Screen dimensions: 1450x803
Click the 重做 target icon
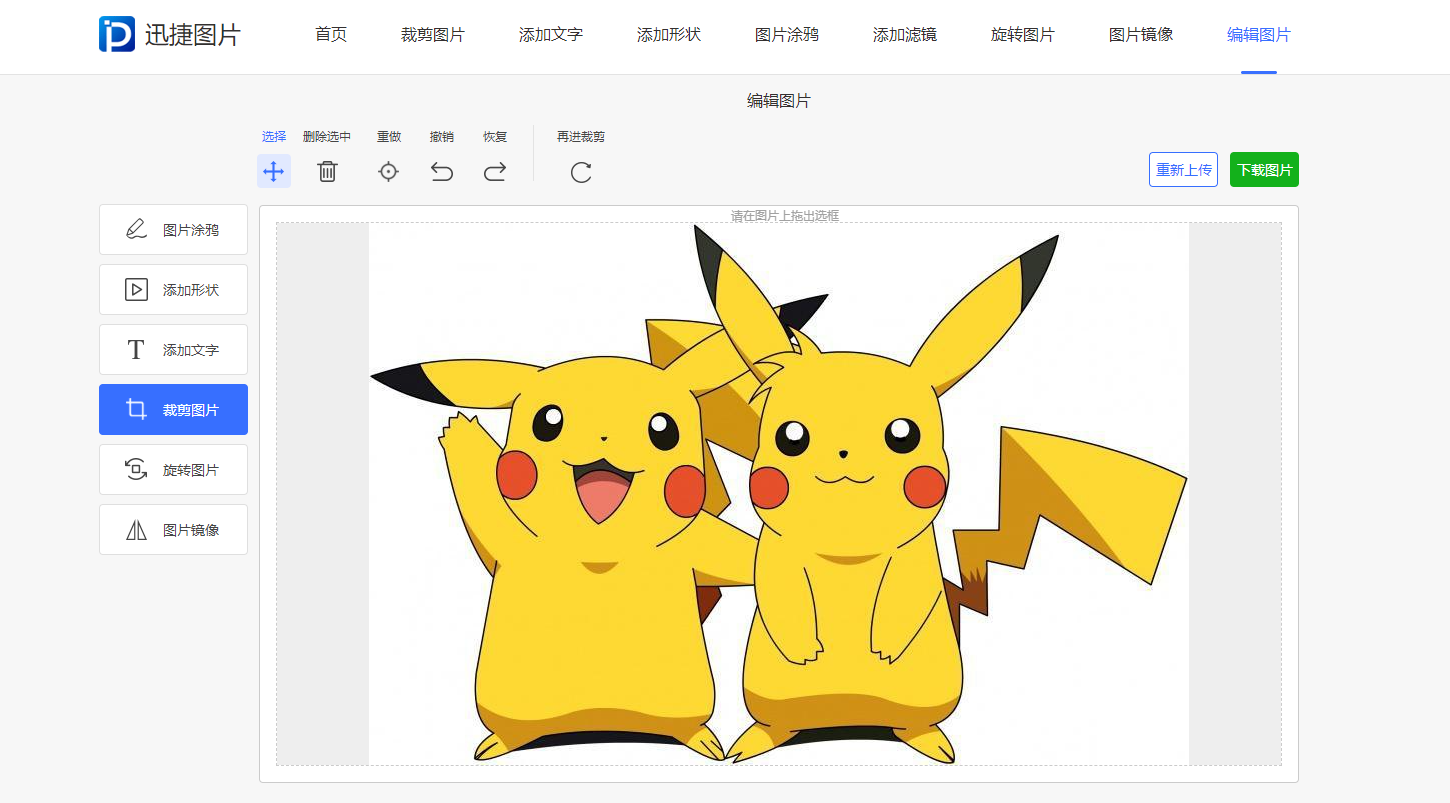(x=388, y=171)
